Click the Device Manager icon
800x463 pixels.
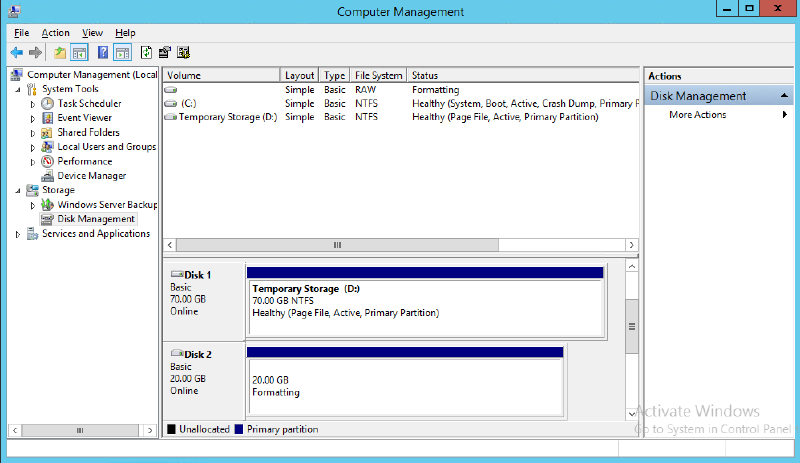coord(47,176)
